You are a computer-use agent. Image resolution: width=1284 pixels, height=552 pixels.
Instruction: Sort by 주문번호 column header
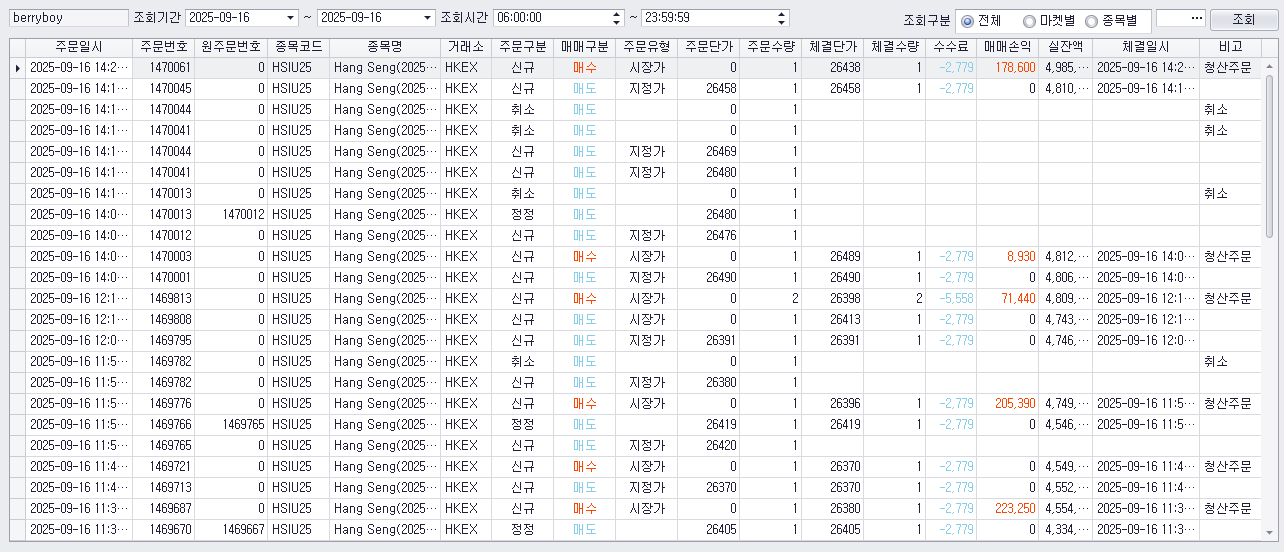click(164, 47)
